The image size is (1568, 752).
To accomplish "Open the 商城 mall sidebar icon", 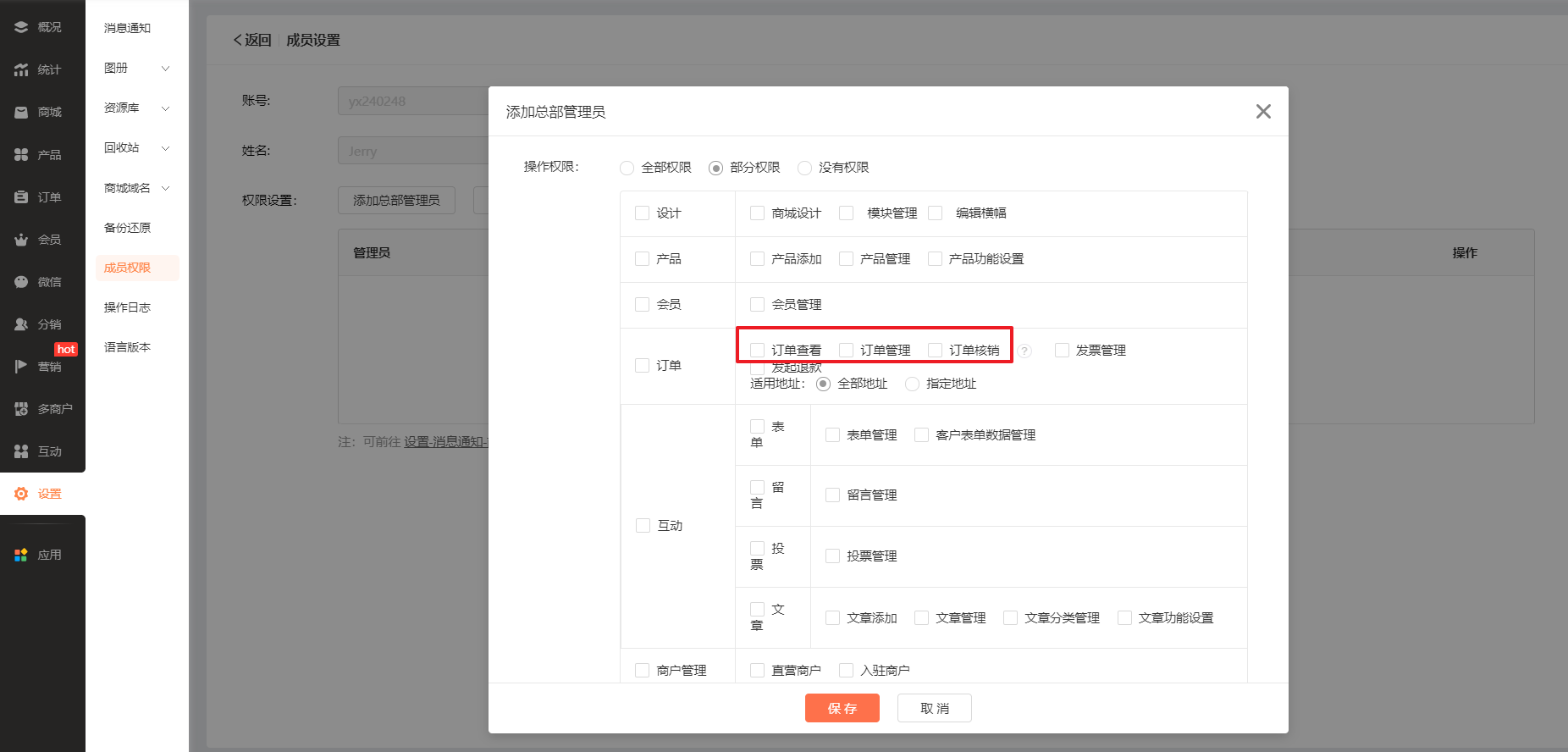I will 21,112.
